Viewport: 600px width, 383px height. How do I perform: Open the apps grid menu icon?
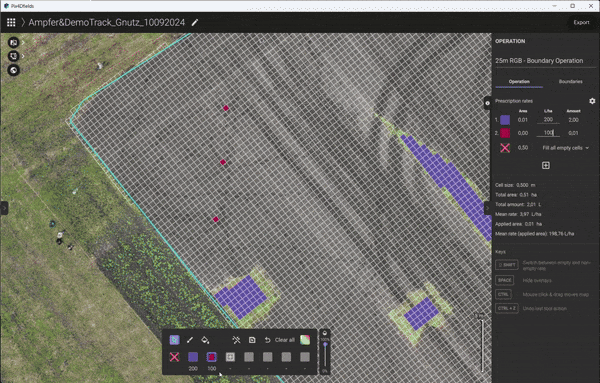pyautogui.click(x=11, y=23)
